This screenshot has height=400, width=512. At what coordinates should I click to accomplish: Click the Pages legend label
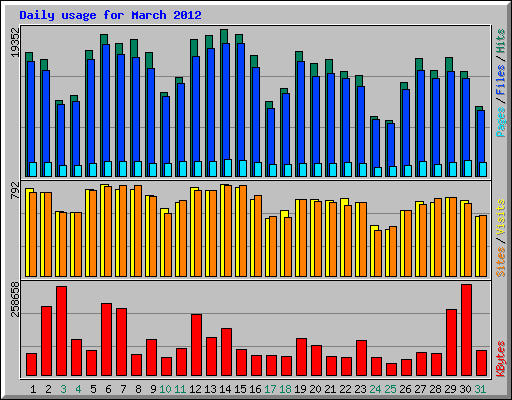tap(501, 122)
